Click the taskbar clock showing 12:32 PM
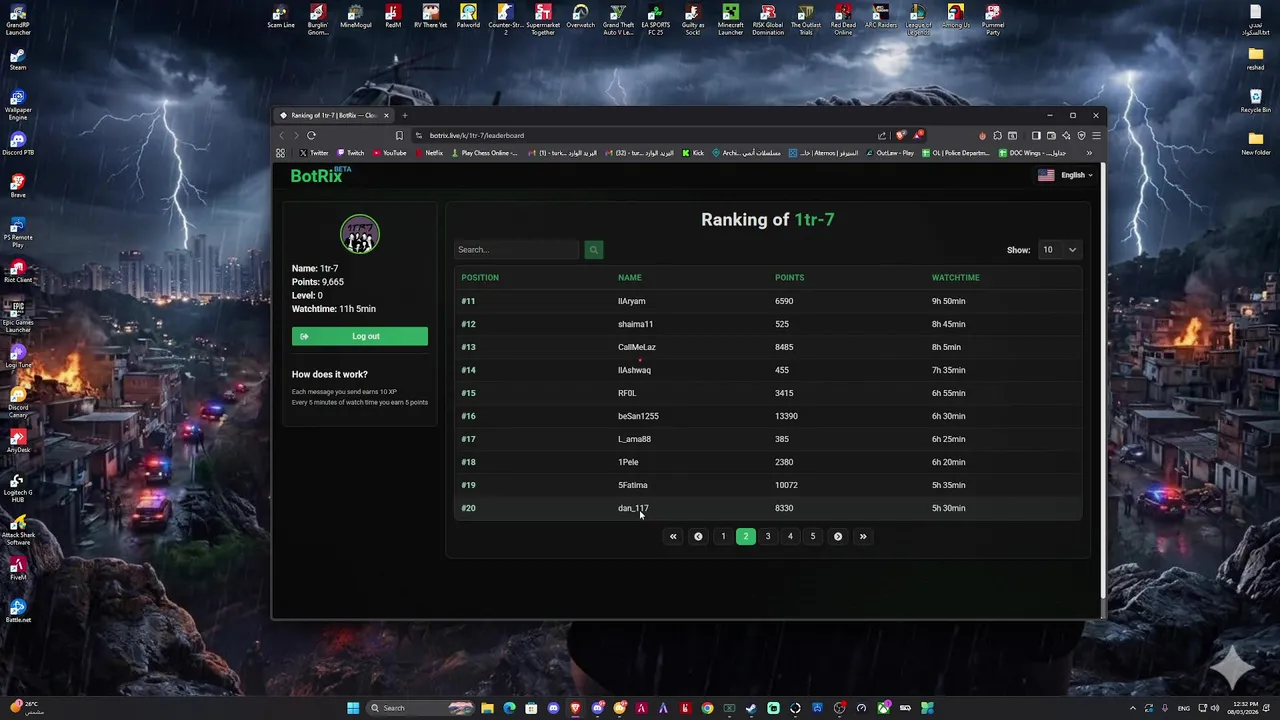 point(1245,708)
